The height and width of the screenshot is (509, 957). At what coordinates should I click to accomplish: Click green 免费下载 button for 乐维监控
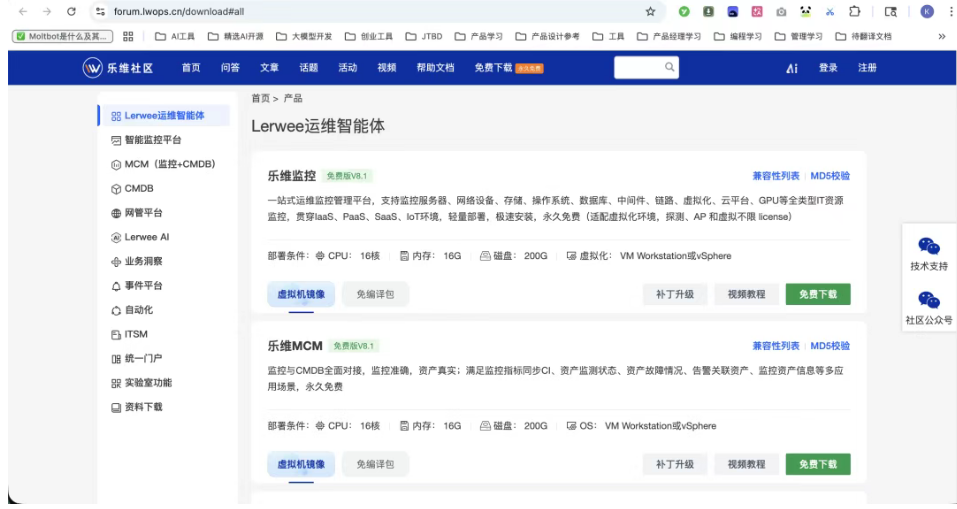[x=817, y=294]
